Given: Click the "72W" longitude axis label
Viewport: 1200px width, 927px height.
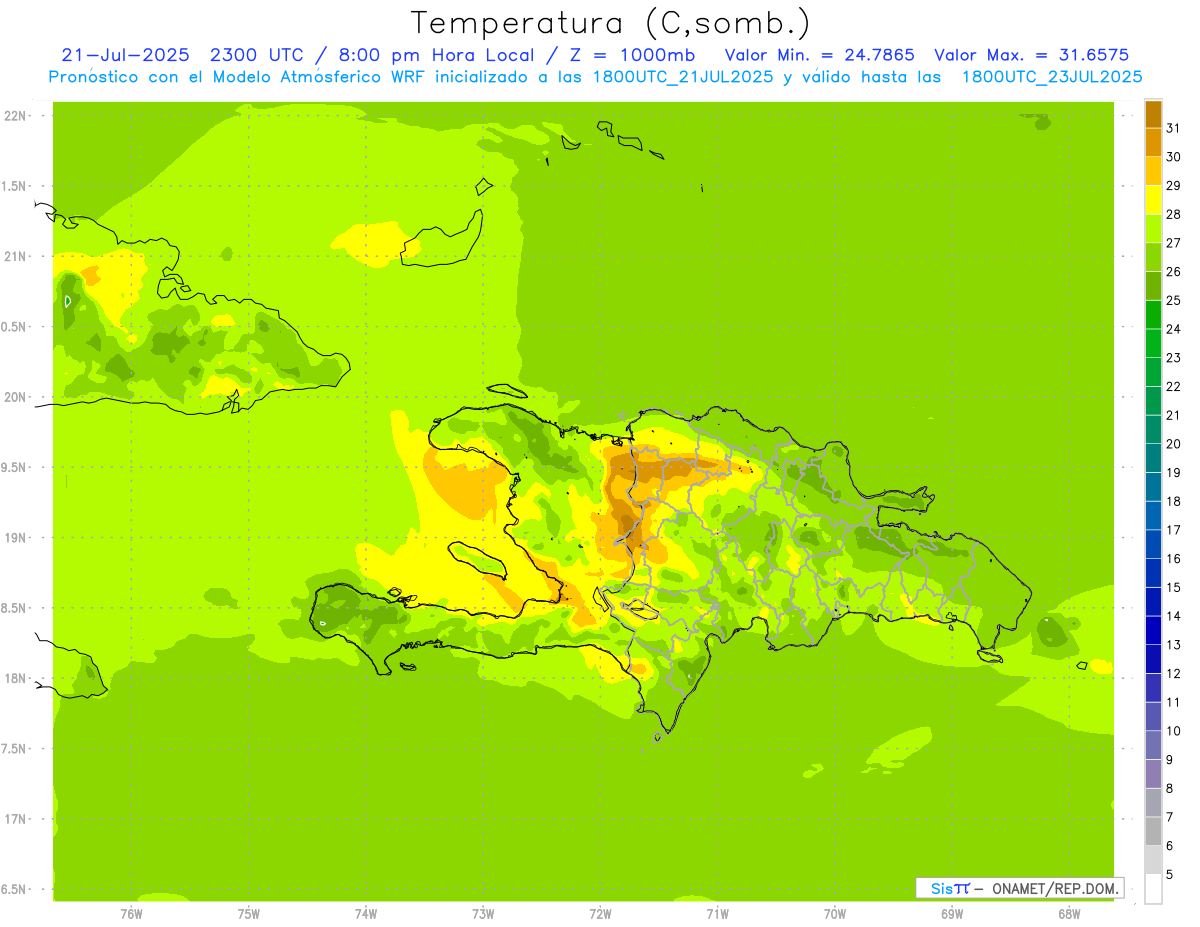Looking at the screenshot, I should tap(600, 914).
